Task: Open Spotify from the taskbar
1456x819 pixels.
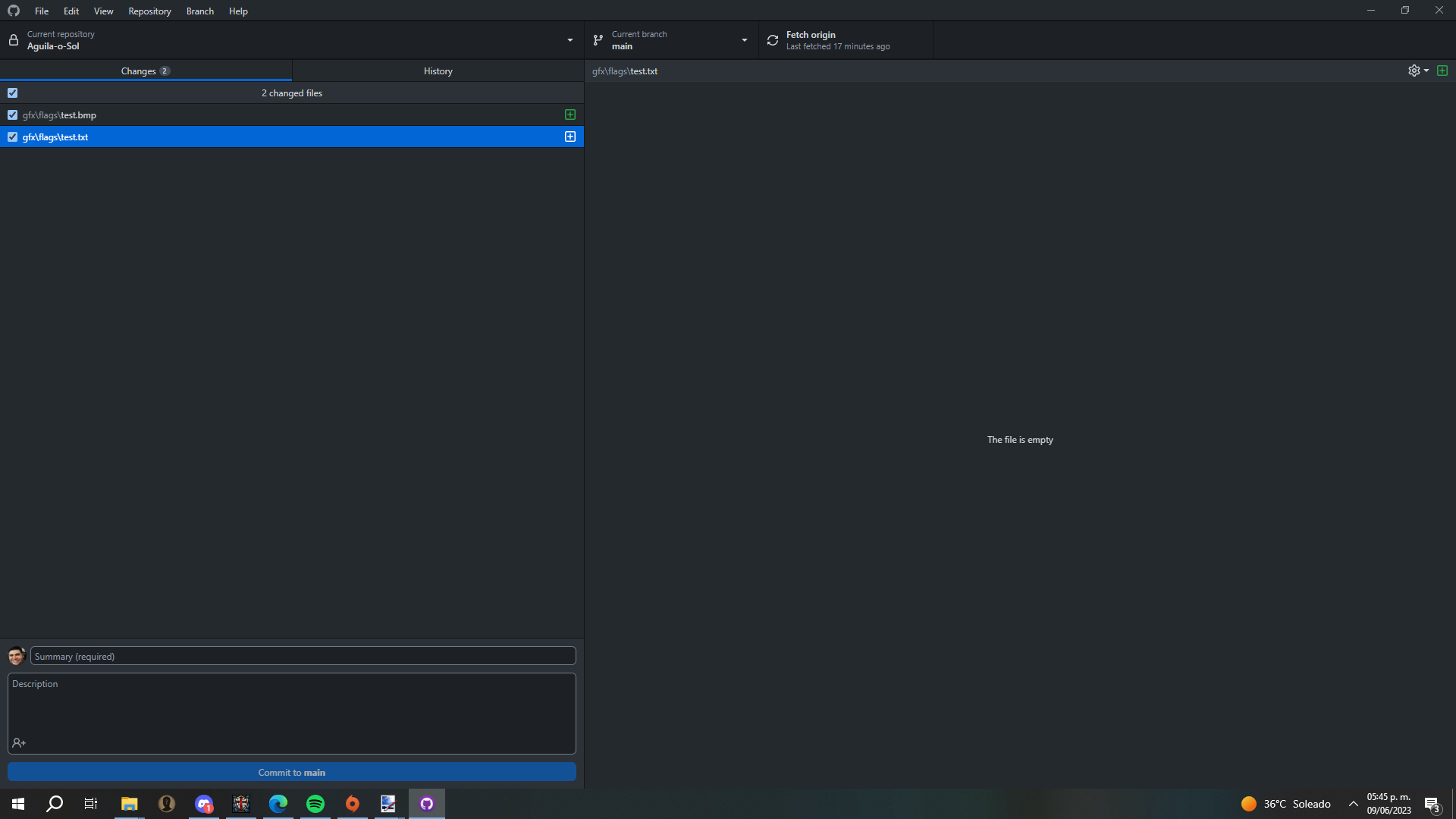Action: click(x=315, y=803)
